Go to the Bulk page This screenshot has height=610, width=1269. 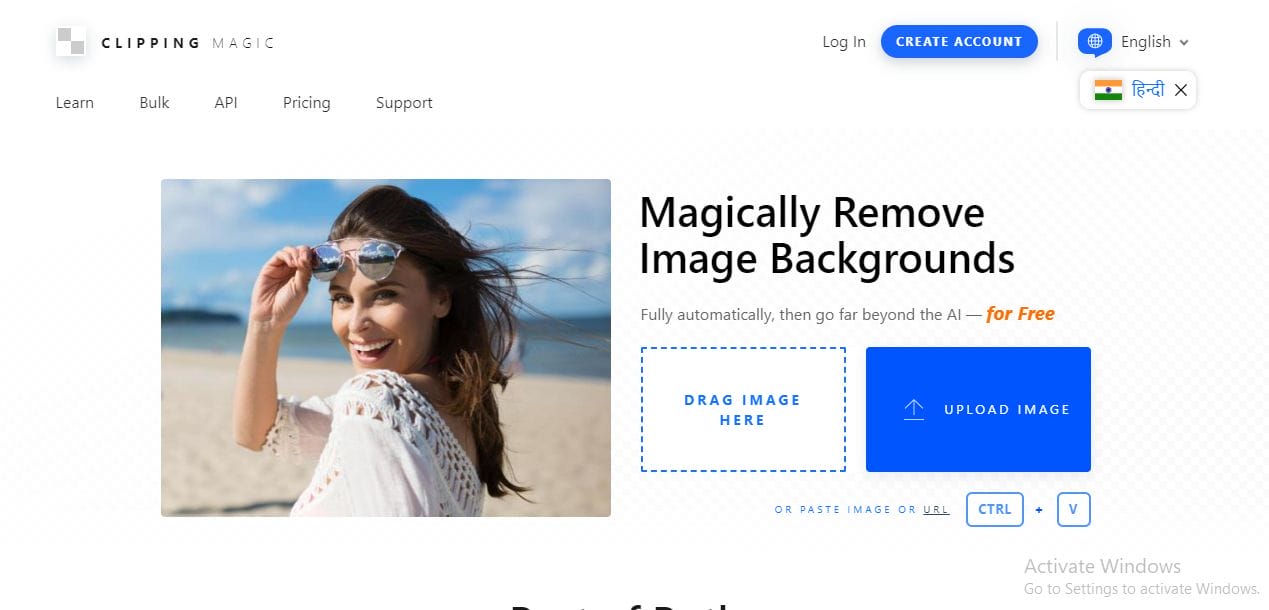coord(154,103)
